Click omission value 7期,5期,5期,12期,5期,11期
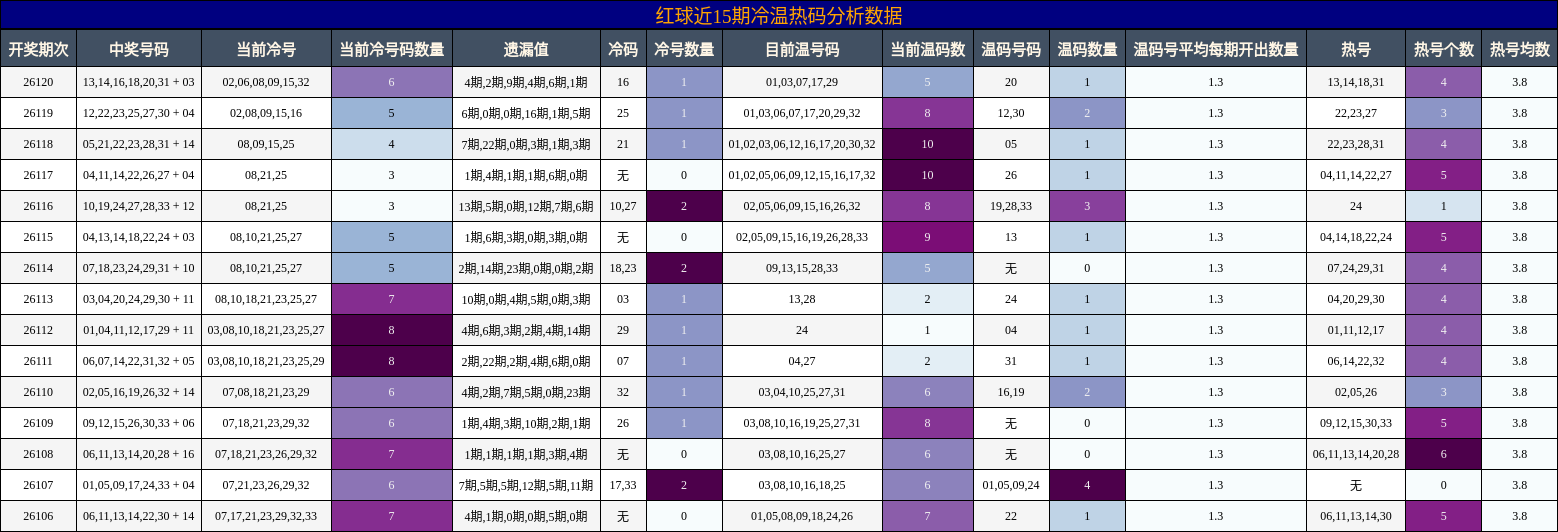The image size is (1558, 532). [526, 485]
